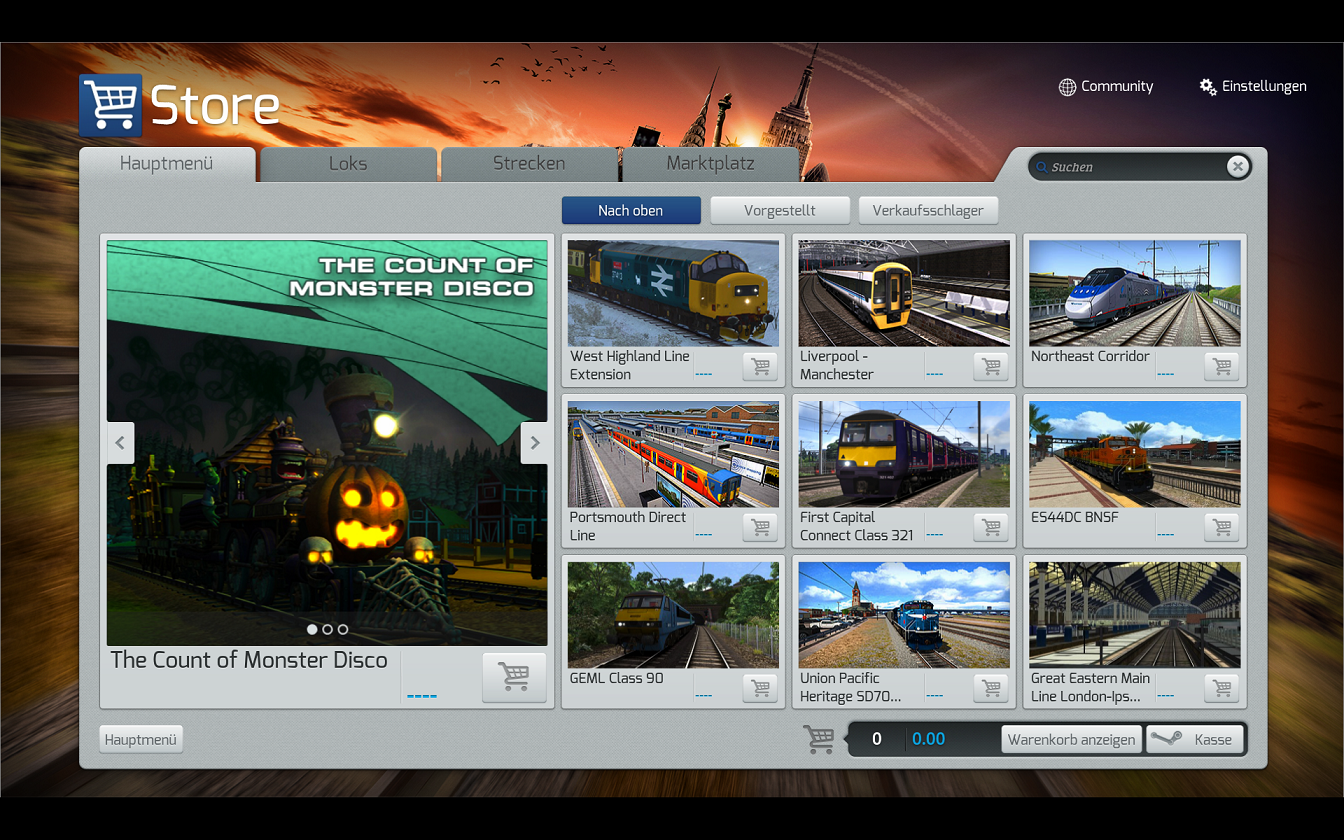The height and width of the screenshot is (840, 1344).
Task: Open the Loks tab
Action: pos(348,164)
